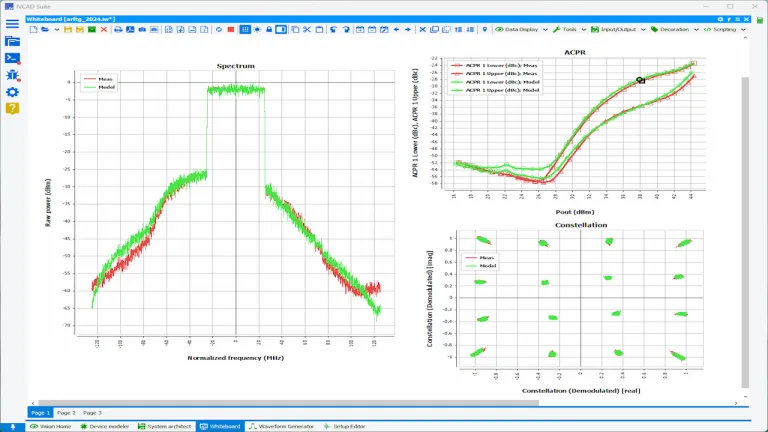
Task: Open the Vision Home tab
Action: click(x=50, y=427)
